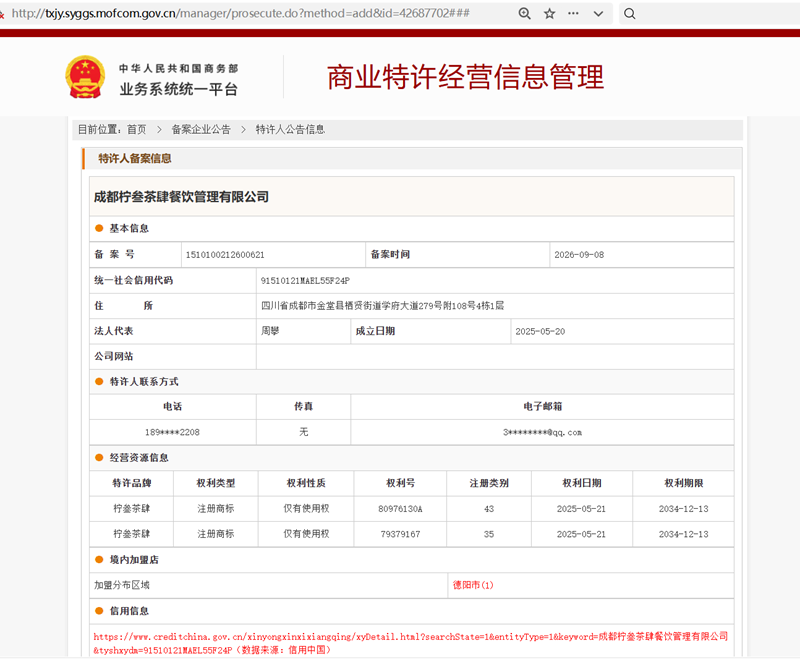Click the 业务系统统一平台 header text
Image resolution: width=800 pixels, height=659 pixels.
(179, 89)
